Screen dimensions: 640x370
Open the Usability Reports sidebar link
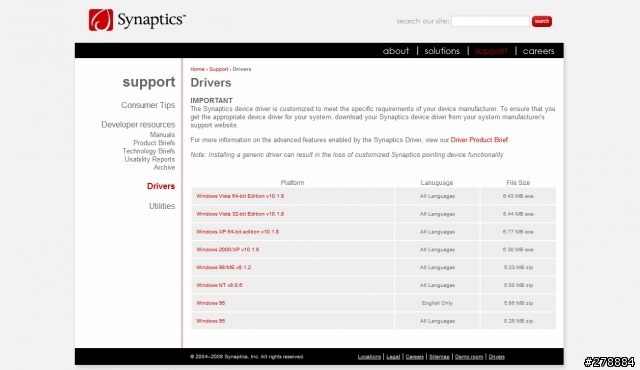(x=149, y=159)
